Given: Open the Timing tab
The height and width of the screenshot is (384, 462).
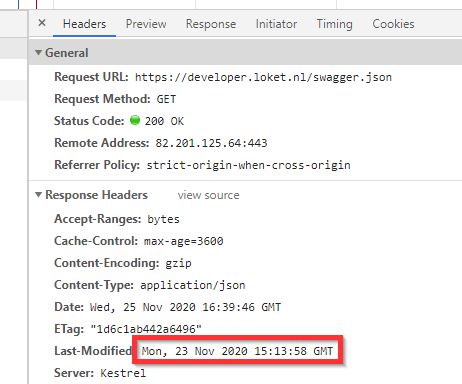Looking at the screenshot, I should coord(334,24).
